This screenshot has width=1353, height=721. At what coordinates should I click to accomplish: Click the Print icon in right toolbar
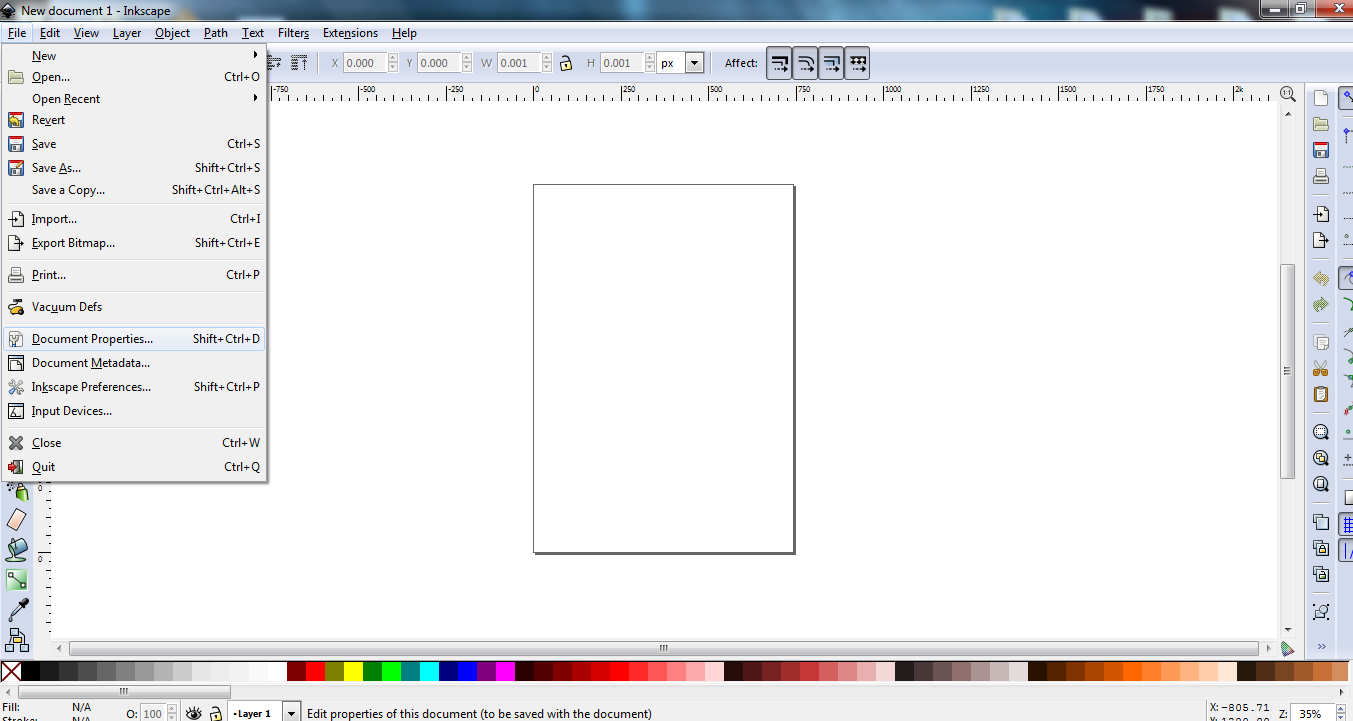1321,176
